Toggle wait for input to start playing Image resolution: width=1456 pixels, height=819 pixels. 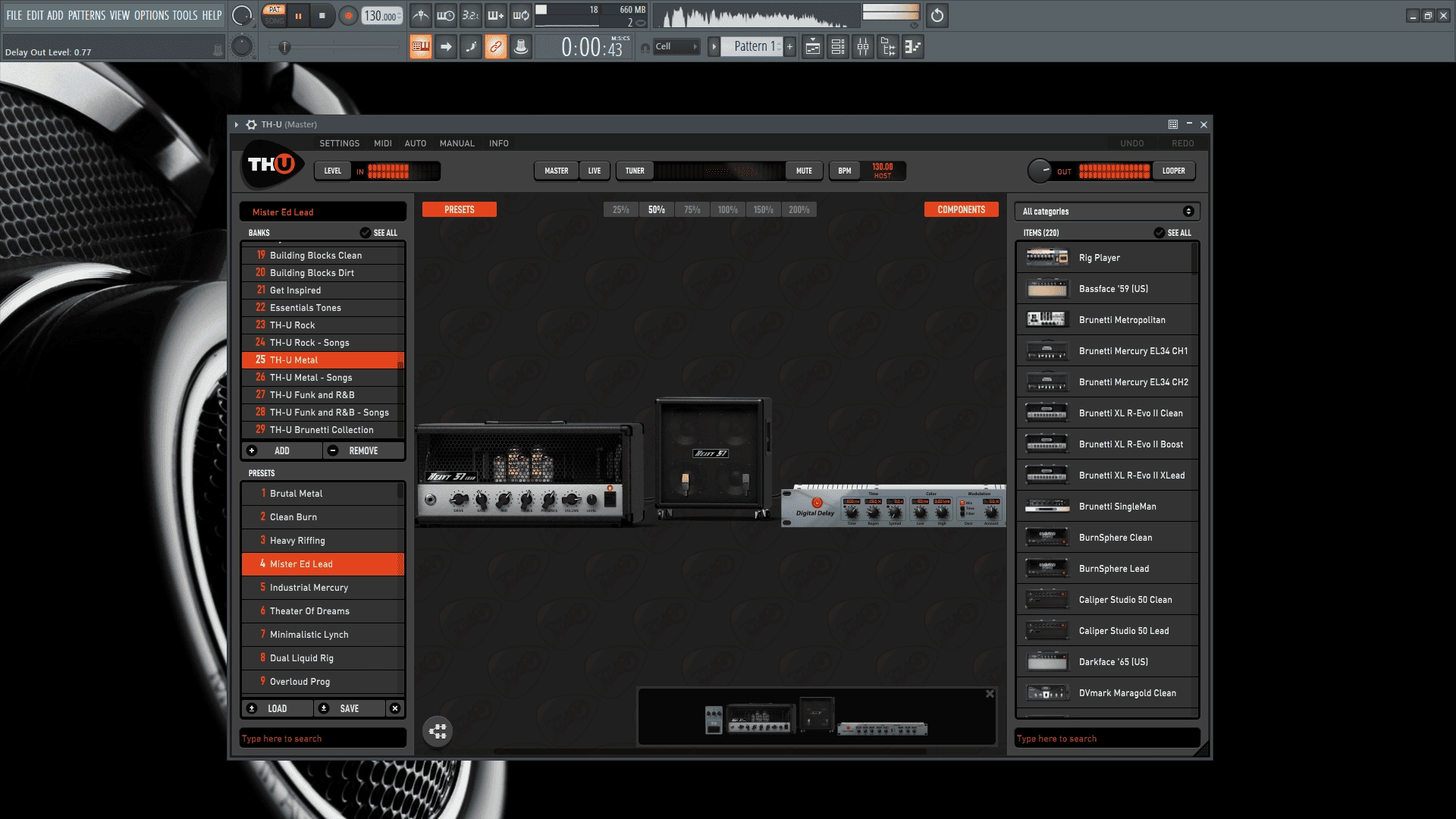coord(446,15)
